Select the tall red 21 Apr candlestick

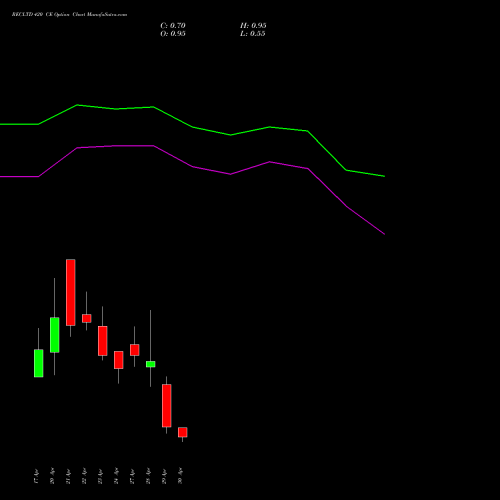[x=70, y=292]
